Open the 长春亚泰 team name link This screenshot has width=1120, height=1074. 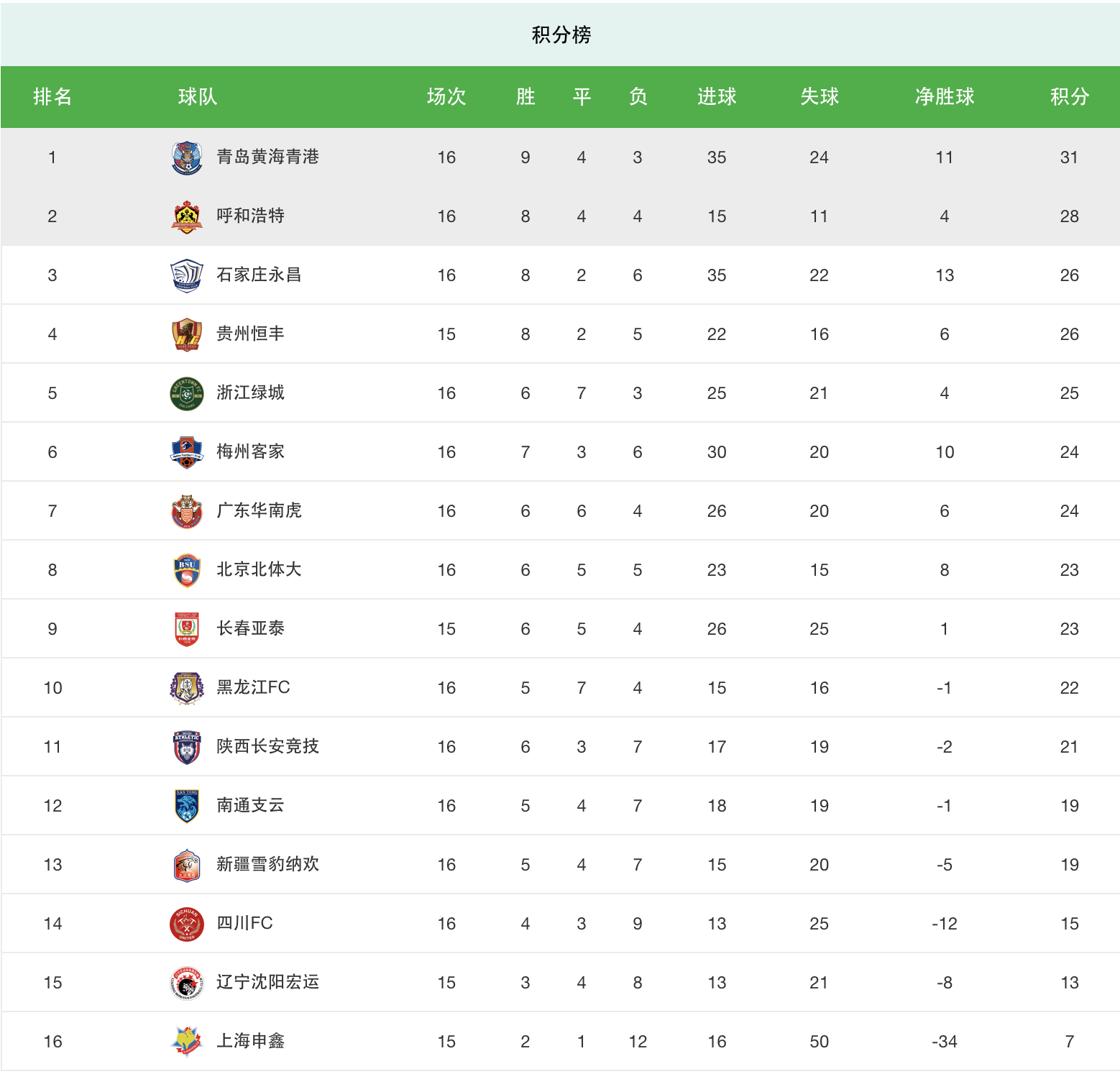[251, 628]
